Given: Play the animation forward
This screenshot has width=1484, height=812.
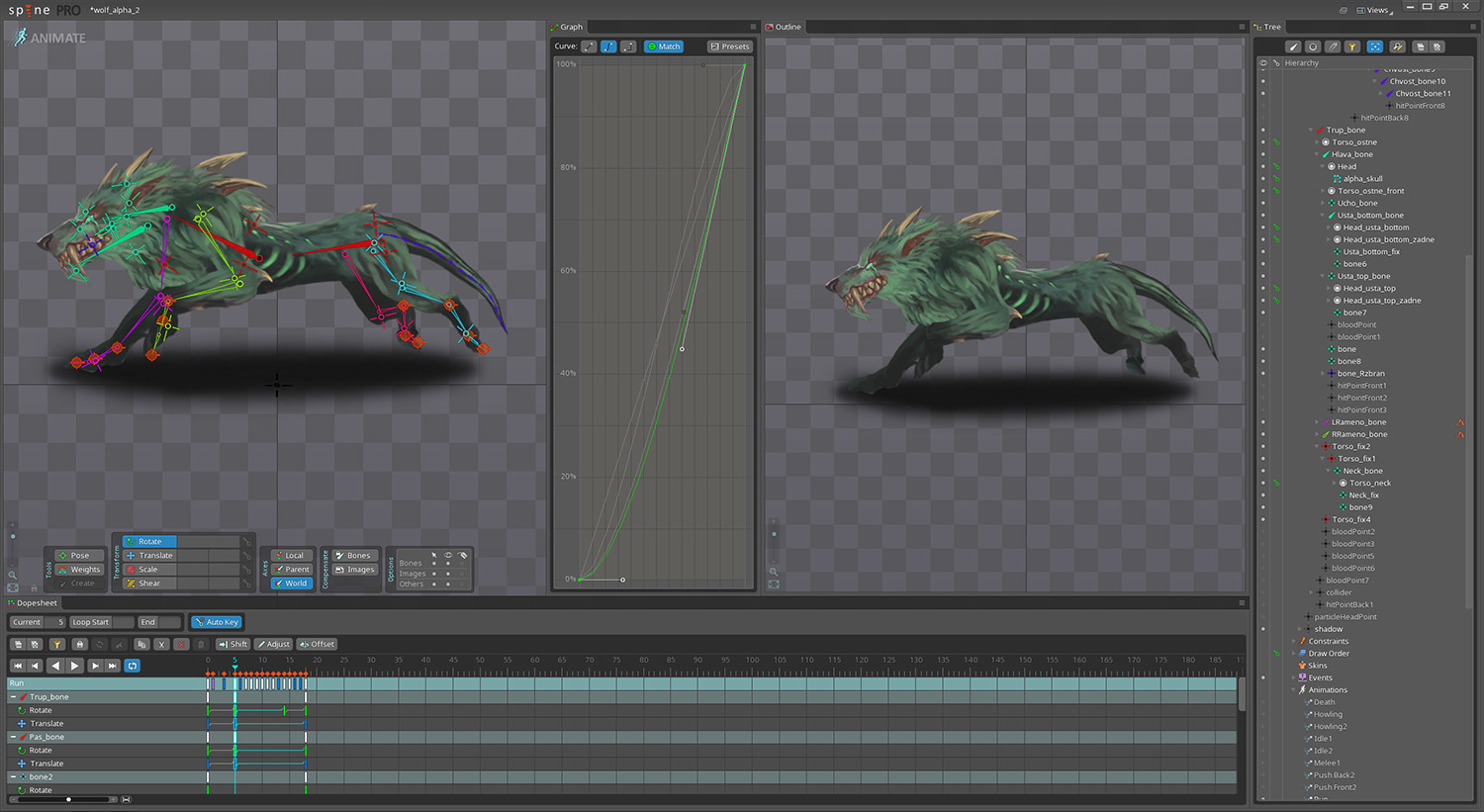Looking at the screenshot, I should (x=74, y=667).
